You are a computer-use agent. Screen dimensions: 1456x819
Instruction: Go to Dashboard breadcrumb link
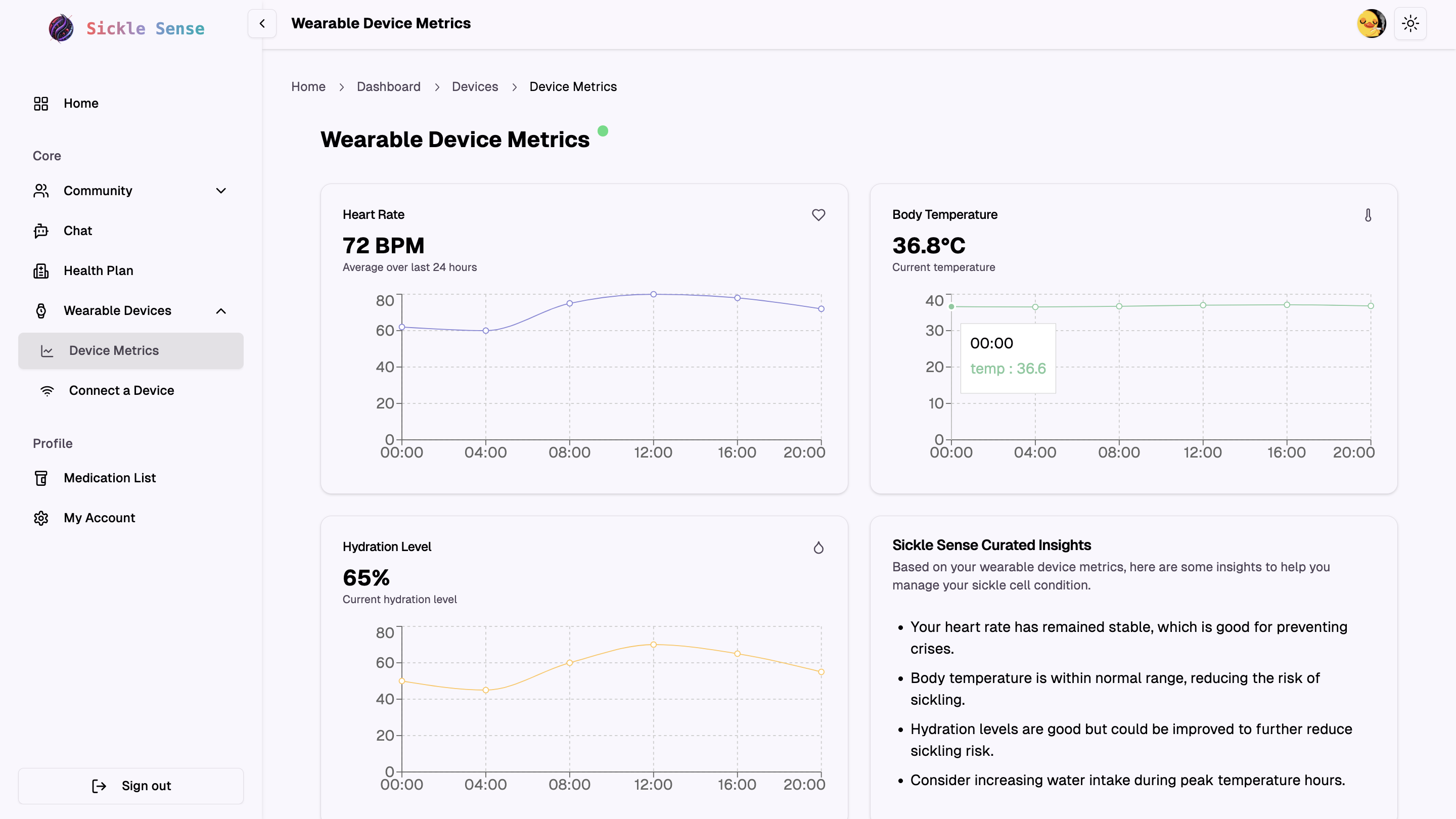(388, 86)
